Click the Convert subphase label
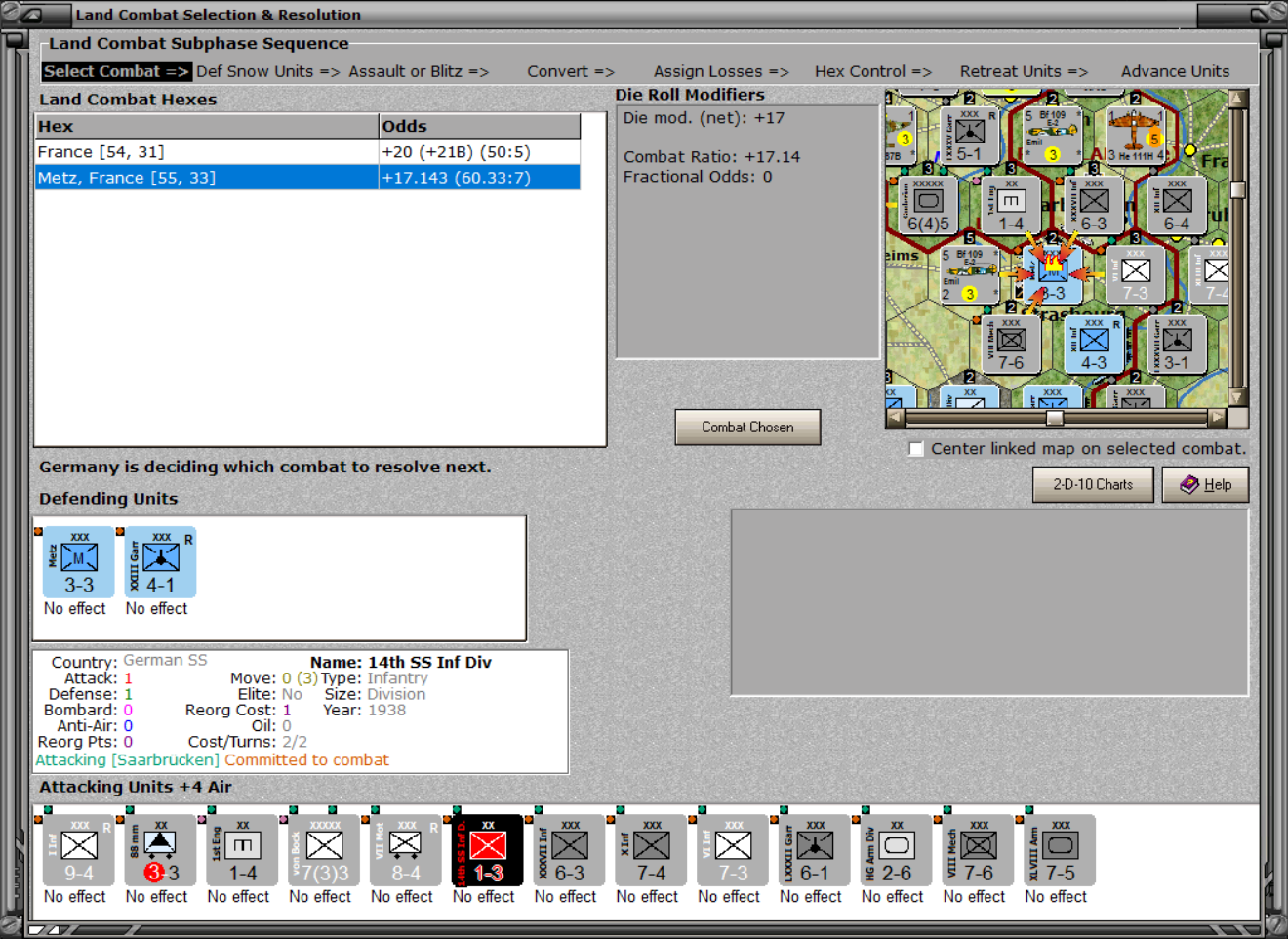The image size is (1288, 939). (x=571, y=71)
